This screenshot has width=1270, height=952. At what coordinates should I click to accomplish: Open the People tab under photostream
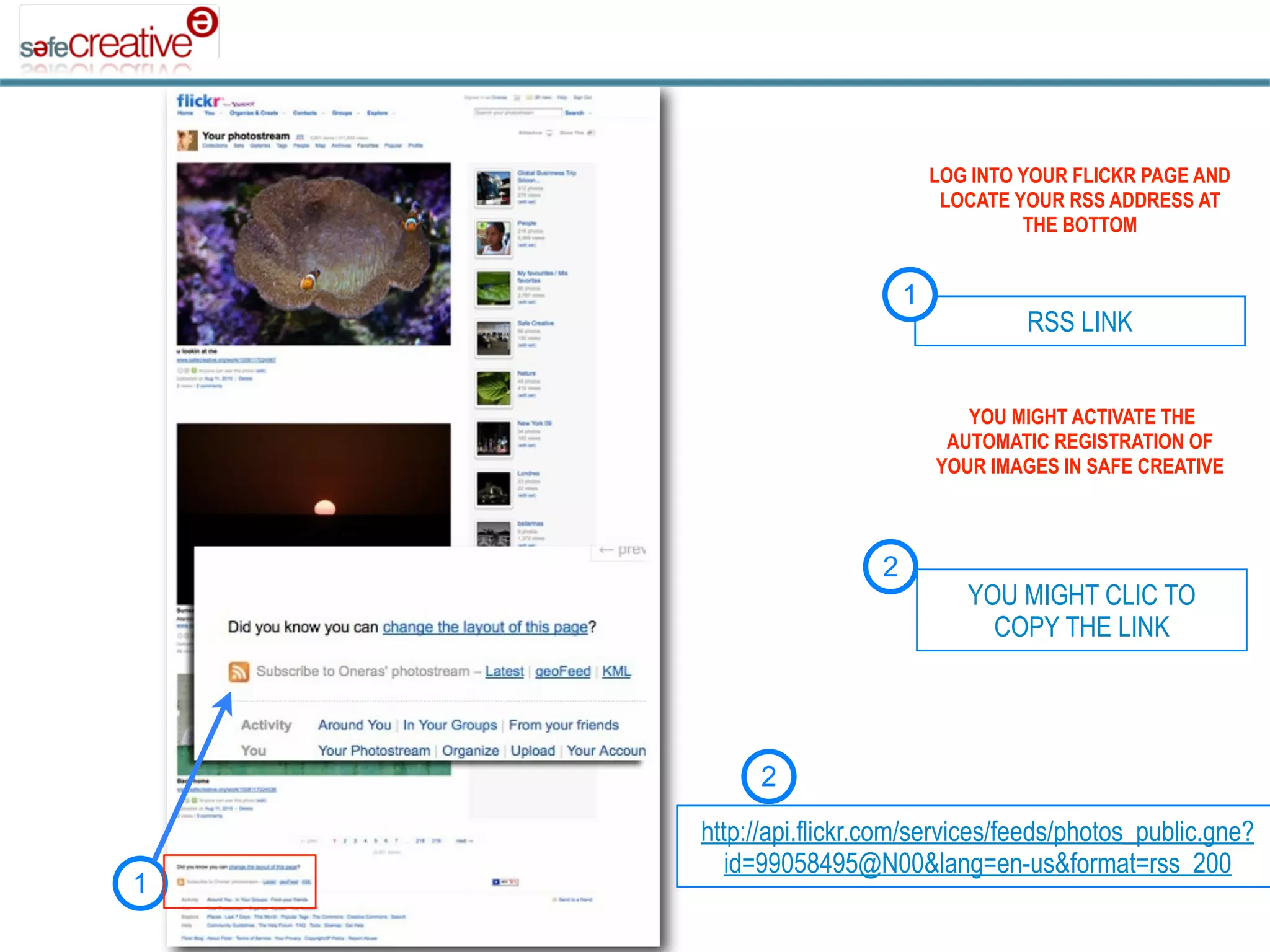click(x=301, y=146)
